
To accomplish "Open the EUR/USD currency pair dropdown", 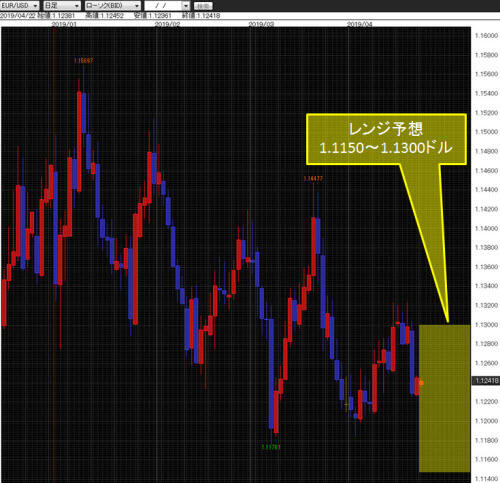I will (x=19, y=5).
